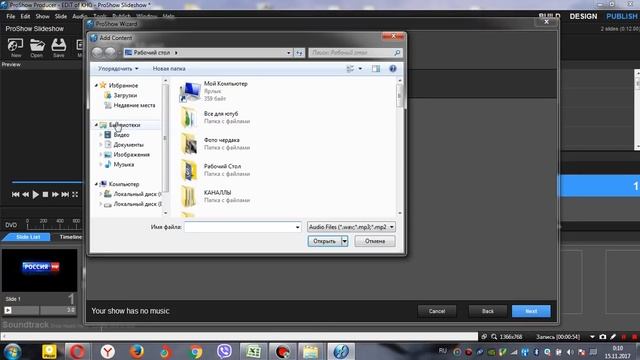Open Viber from the taskbar
The image size is (640, 360).
tap(224, 351)
